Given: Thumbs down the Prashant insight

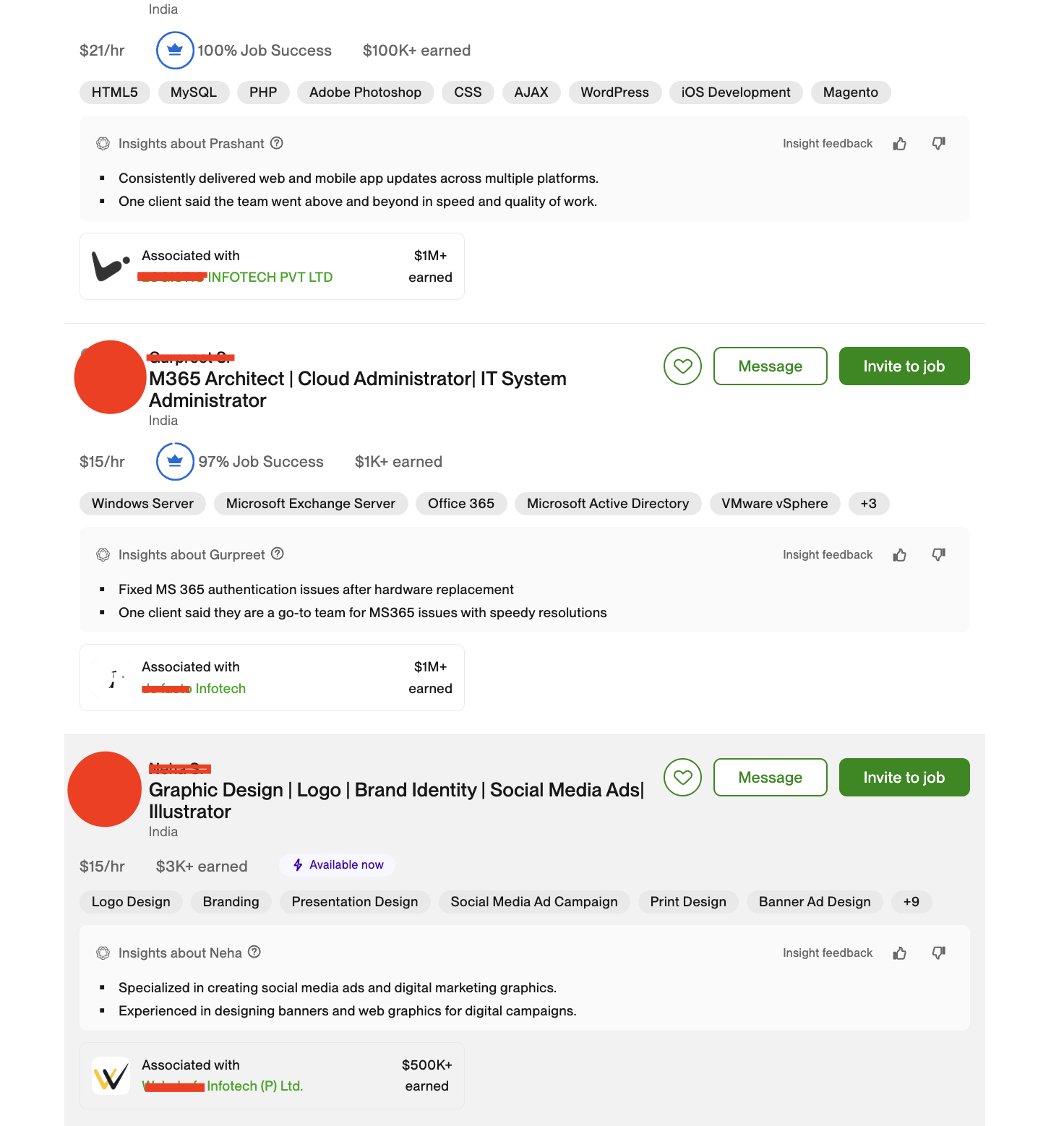Looking at the screenshot, I should click(x=938, y=144).
